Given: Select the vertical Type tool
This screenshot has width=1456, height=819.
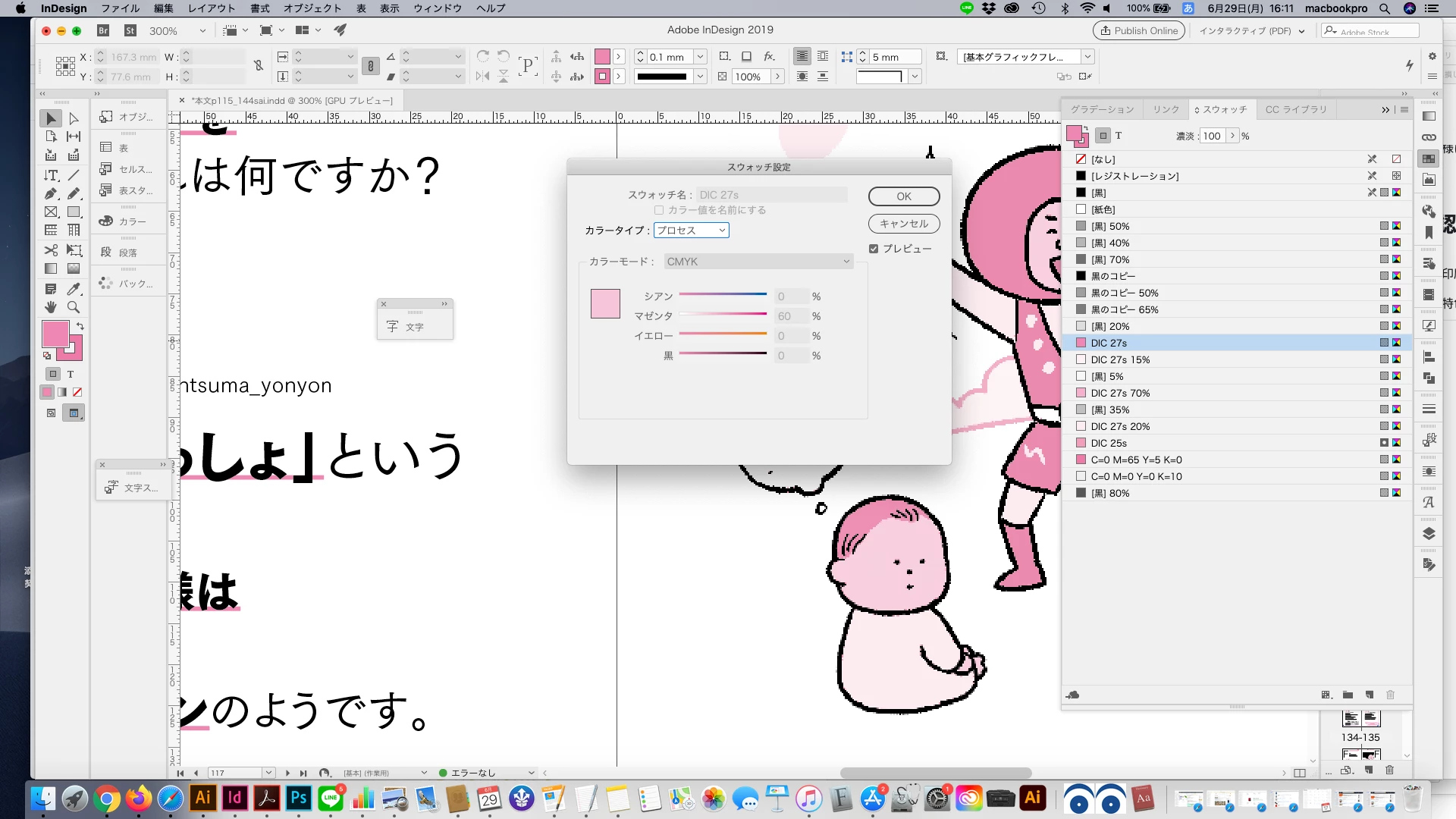Looking at the screenshot, I should [x=51, y=175].
